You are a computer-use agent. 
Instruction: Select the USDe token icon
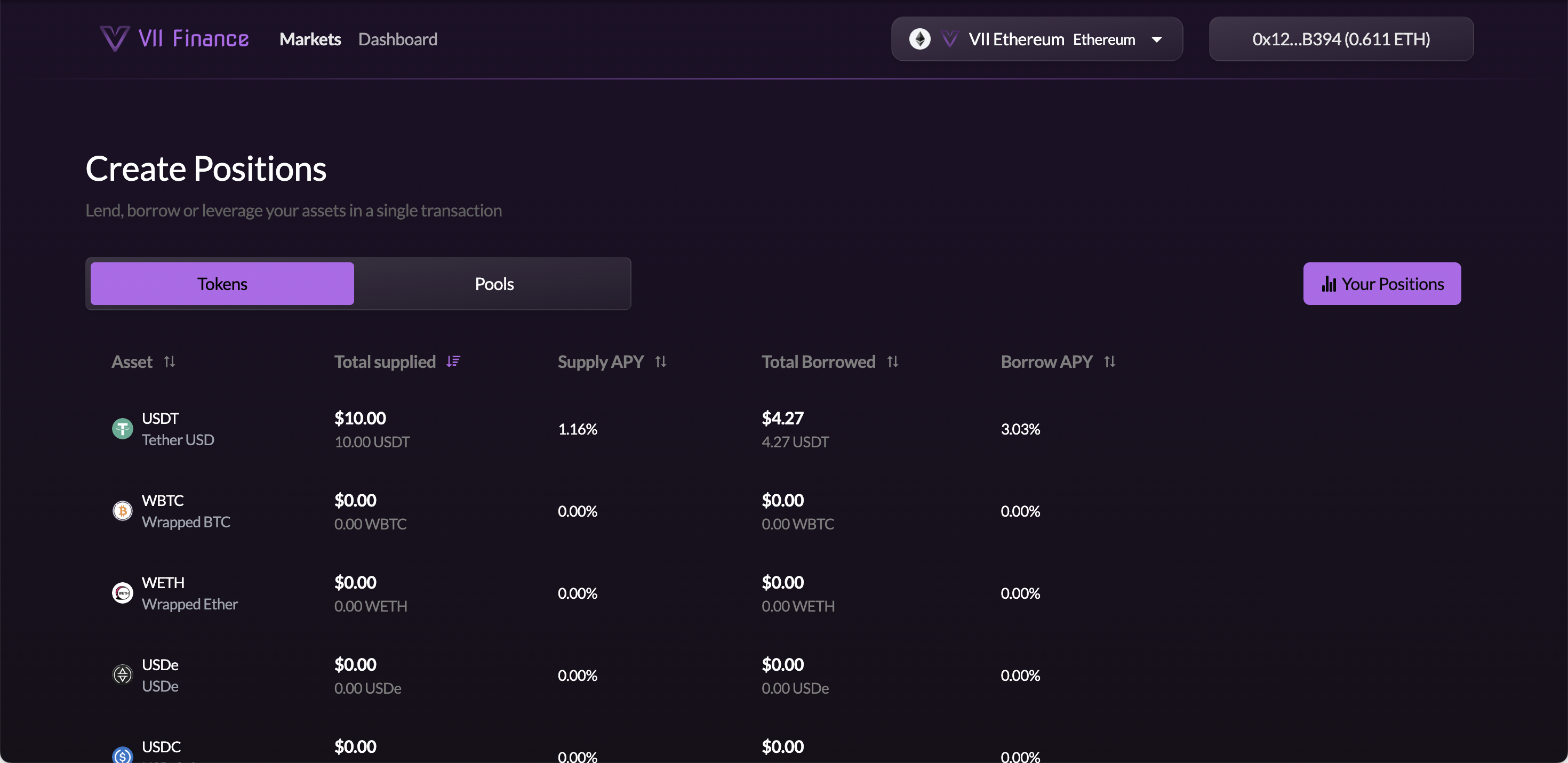(x=122, y=675)
